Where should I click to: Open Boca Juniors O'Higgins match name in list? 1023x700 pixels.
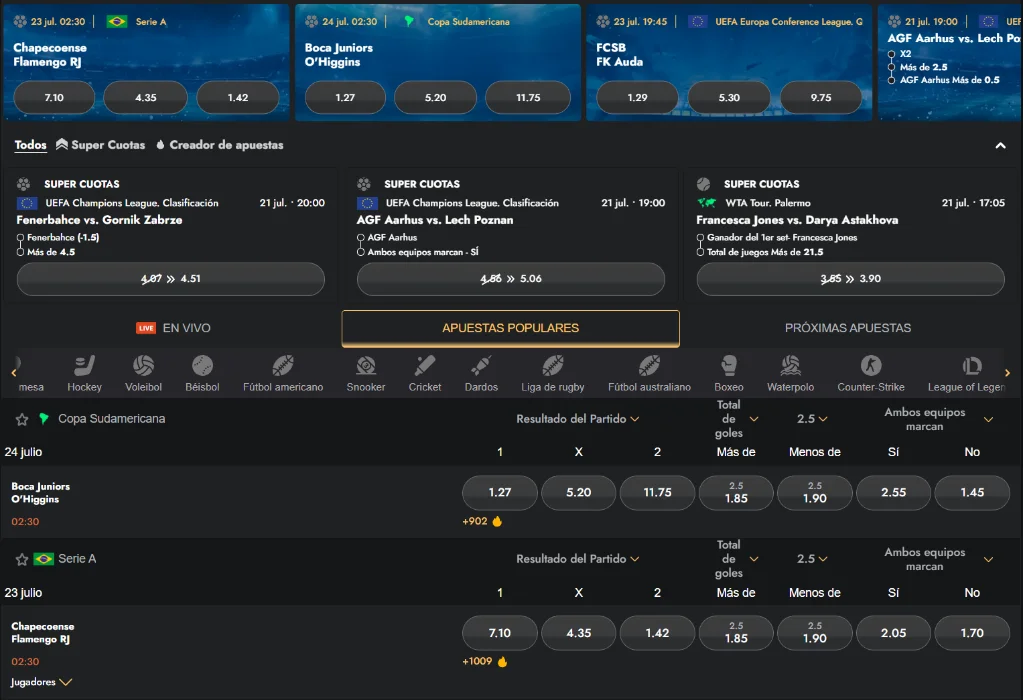[x=40, y=493]
